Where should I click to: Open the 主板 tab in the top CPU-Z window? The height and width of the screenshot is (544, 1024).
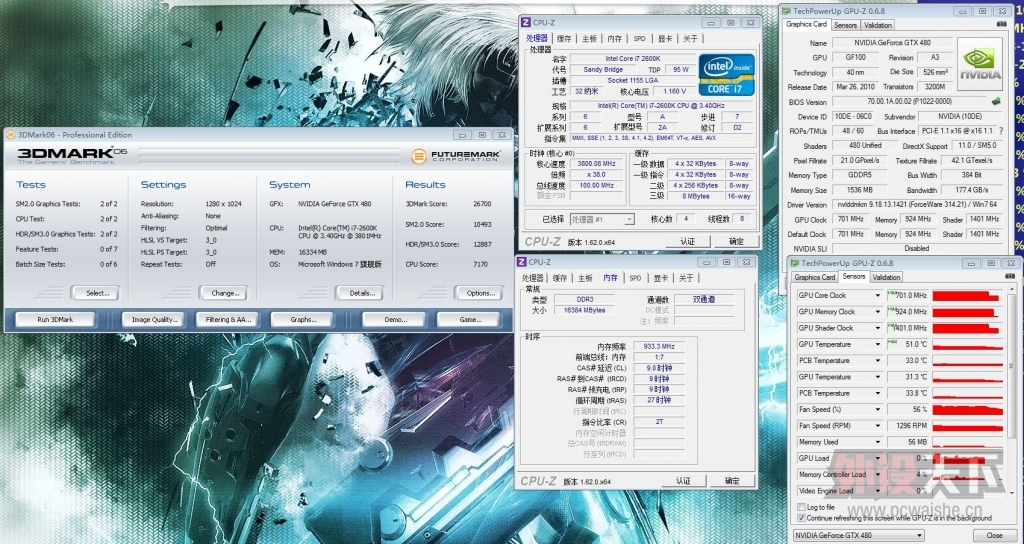589,39
